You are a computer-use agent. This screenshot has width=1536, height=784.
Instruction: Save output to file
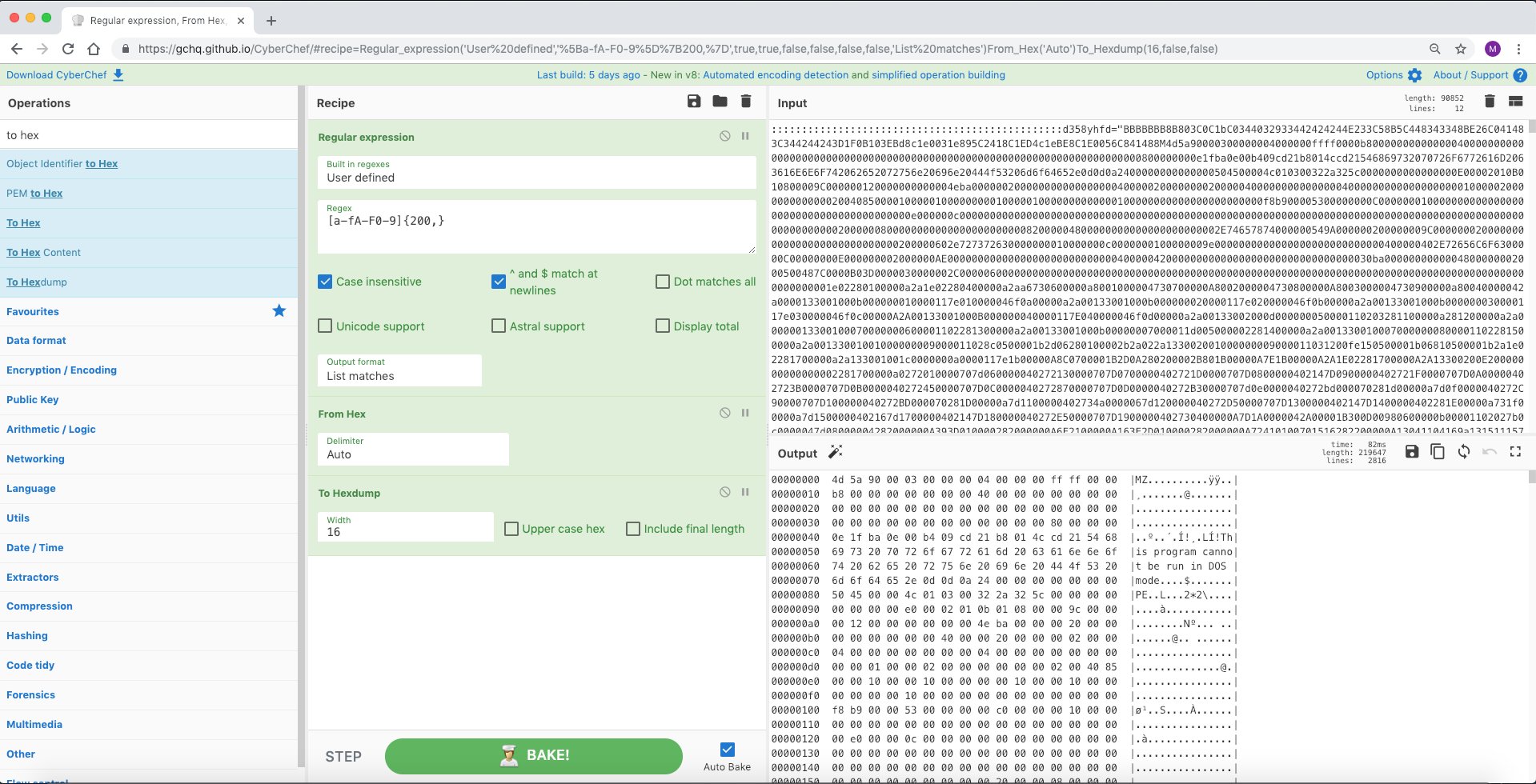click(x=1412, y=451)
